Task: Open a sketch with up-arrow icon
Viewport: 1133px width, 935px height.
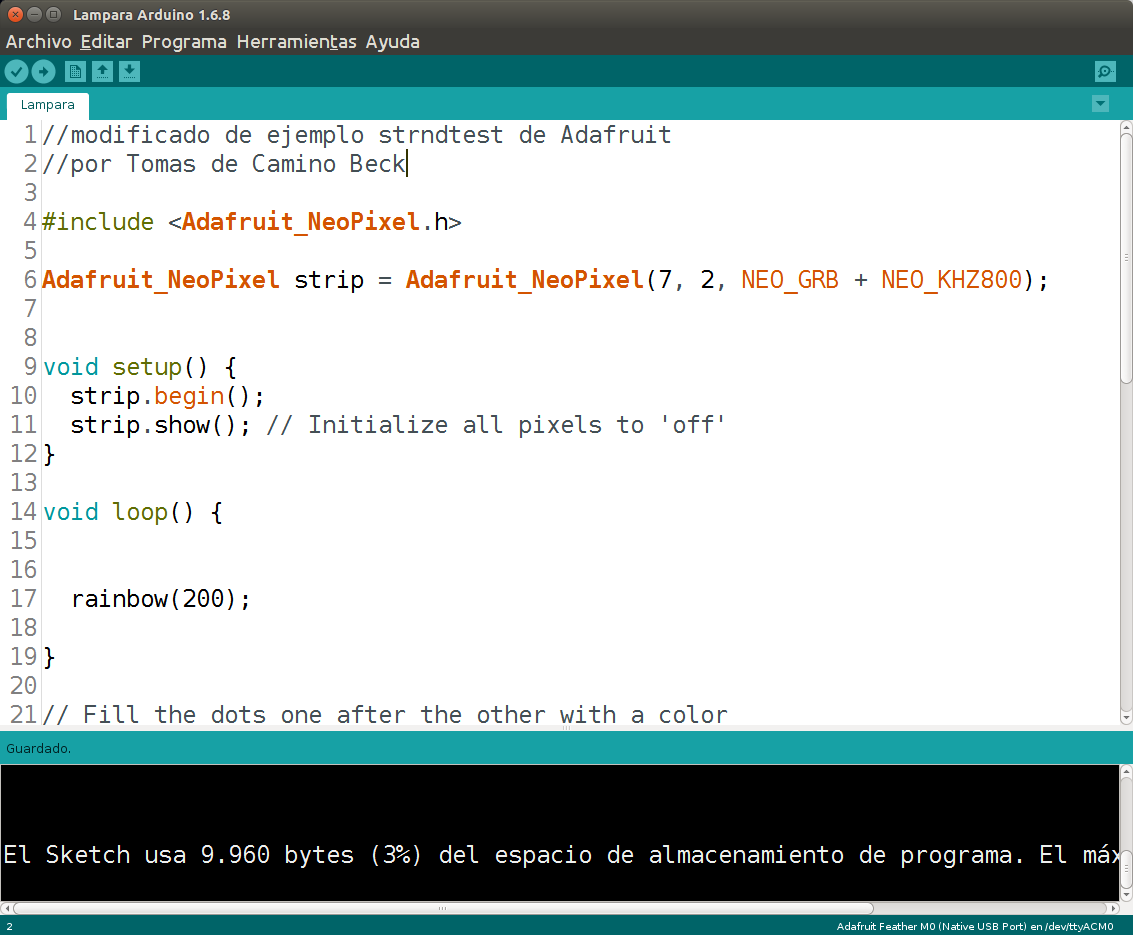Action: click(x=103, y=72)
